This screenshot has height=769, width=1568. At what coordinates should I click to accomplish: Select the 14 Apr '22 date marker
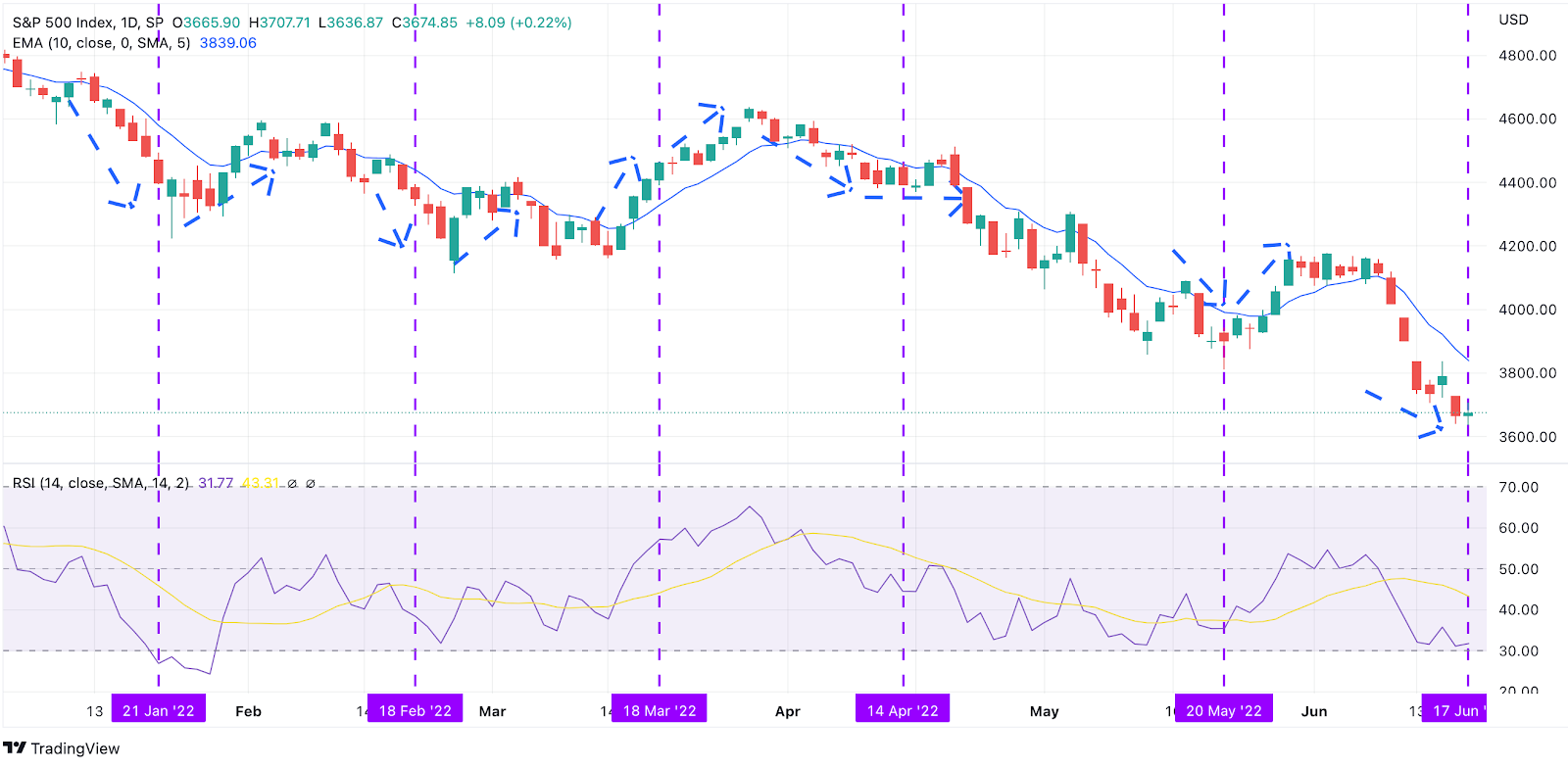[x=903, y=709]
